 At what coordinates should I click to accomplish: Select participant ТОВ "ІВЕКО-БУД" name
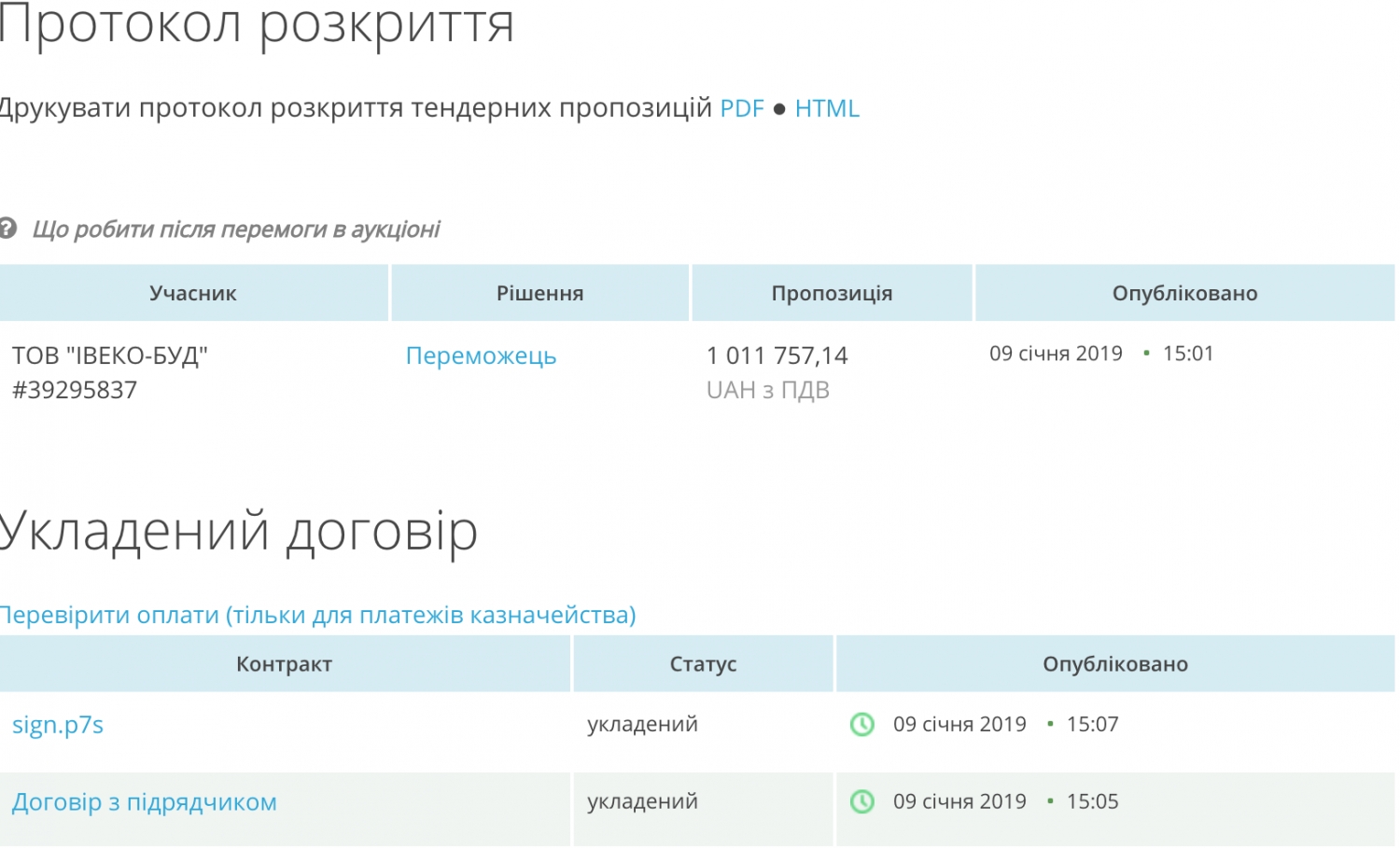pos(110,355)
